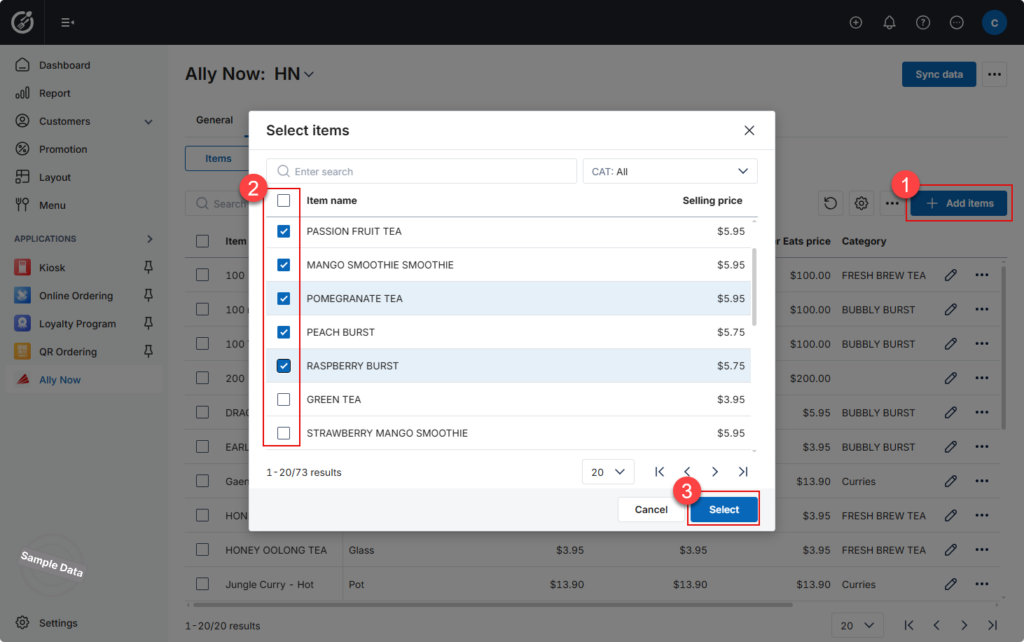
Task: Open table settings gear icon
Action: click(x=861, y=204)
